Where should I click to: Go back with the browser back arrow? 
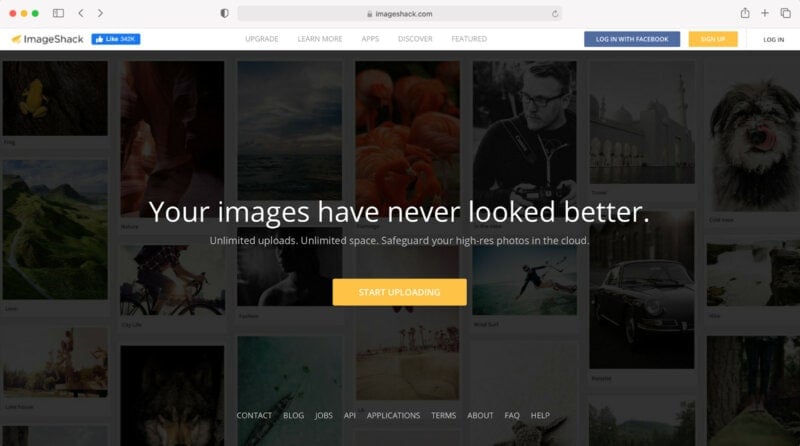click(81, 13)
